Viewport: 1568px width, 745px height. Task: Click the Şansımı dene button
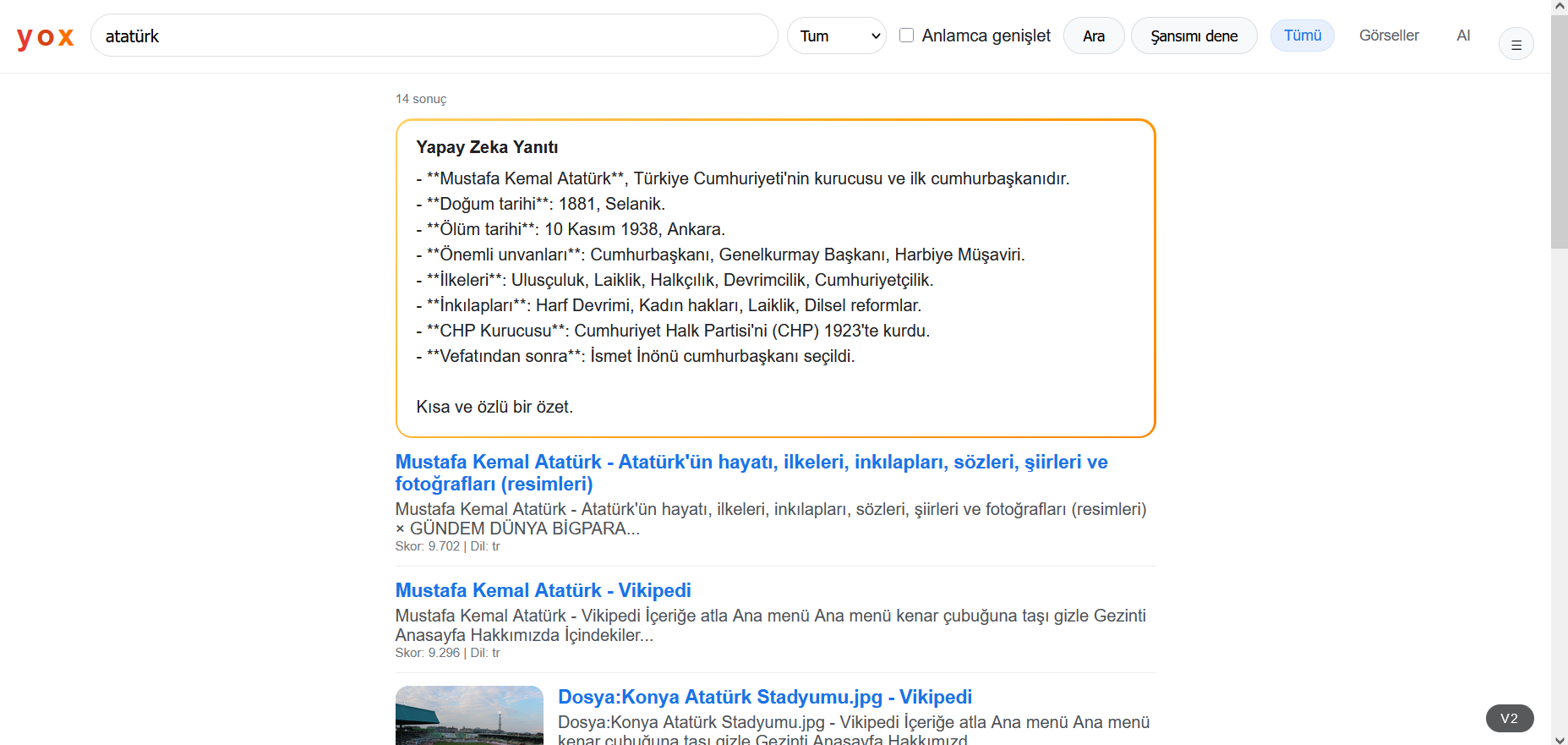(1194, 36)
